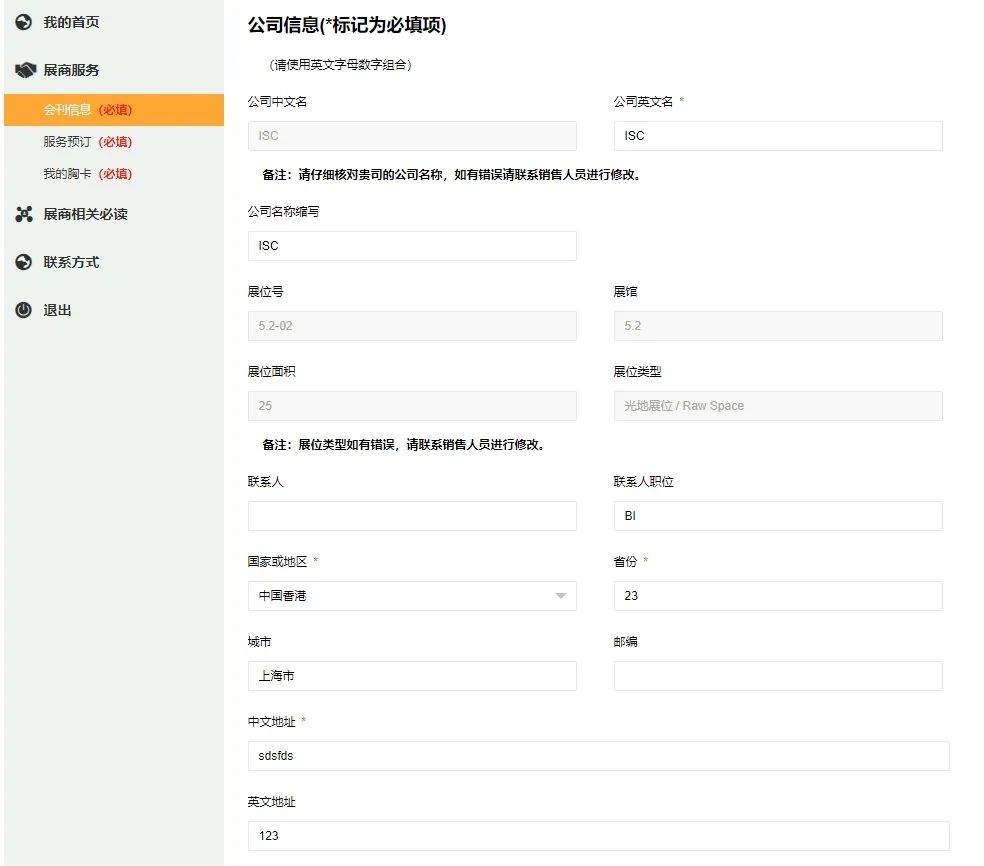Click the 国家或地区 label
Screen dimensions: 984x866
[277, 562]
